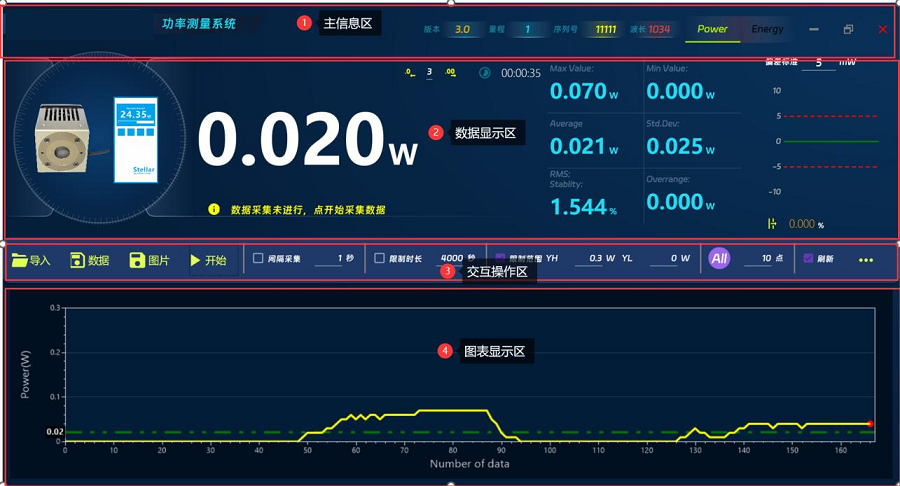Click the YH upper limit input field
Viewport: 900px width, 486px height.
[x=600, y=258]
